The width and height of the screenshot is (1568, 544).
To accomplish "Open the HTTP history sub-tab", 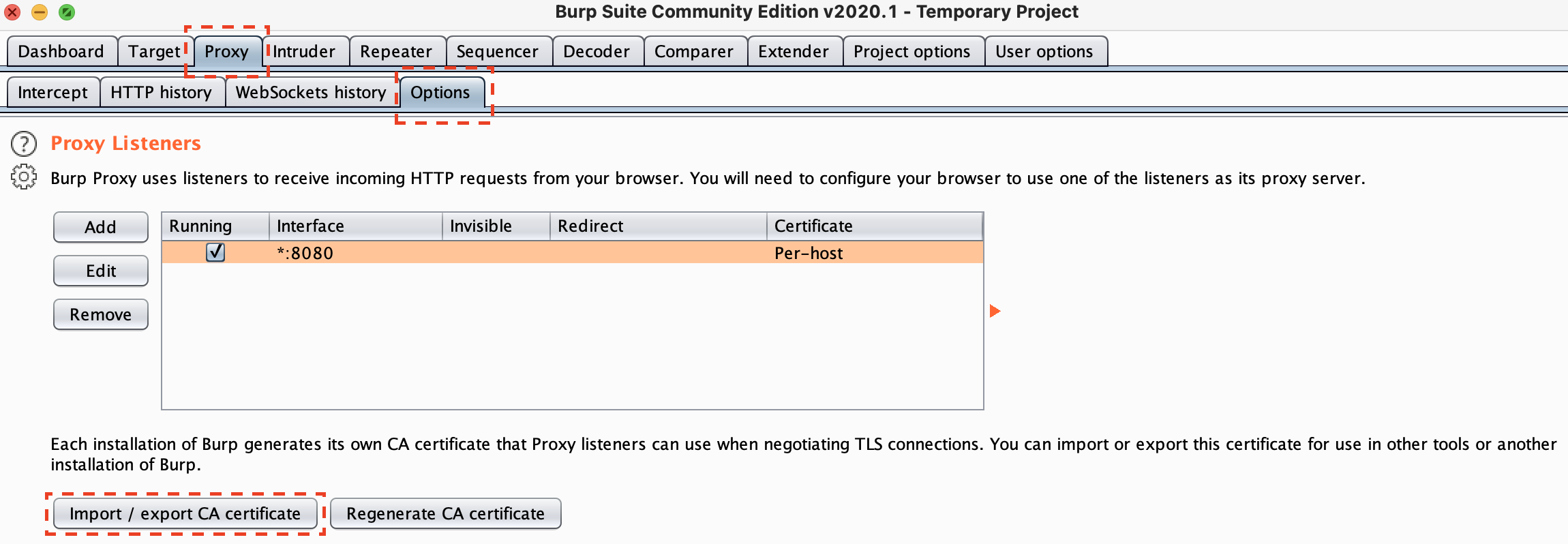I will click(162, 93).
